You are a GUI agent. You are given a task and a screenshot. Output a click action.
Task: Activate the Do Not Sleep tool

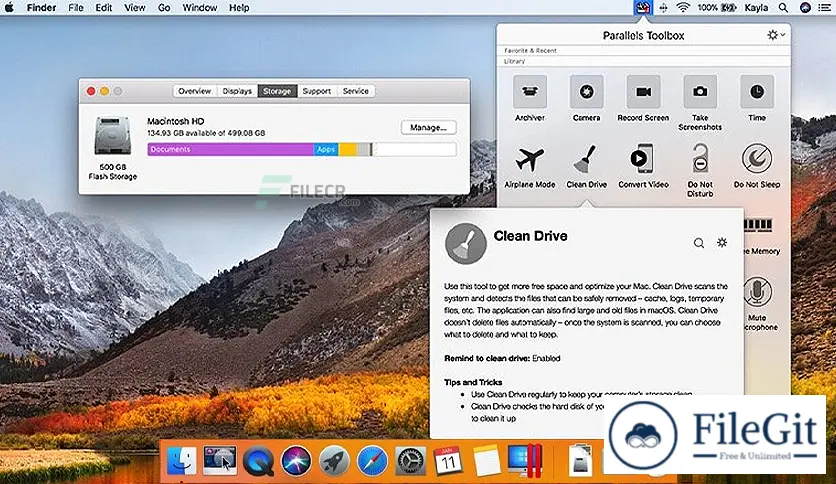coord(757,158)
